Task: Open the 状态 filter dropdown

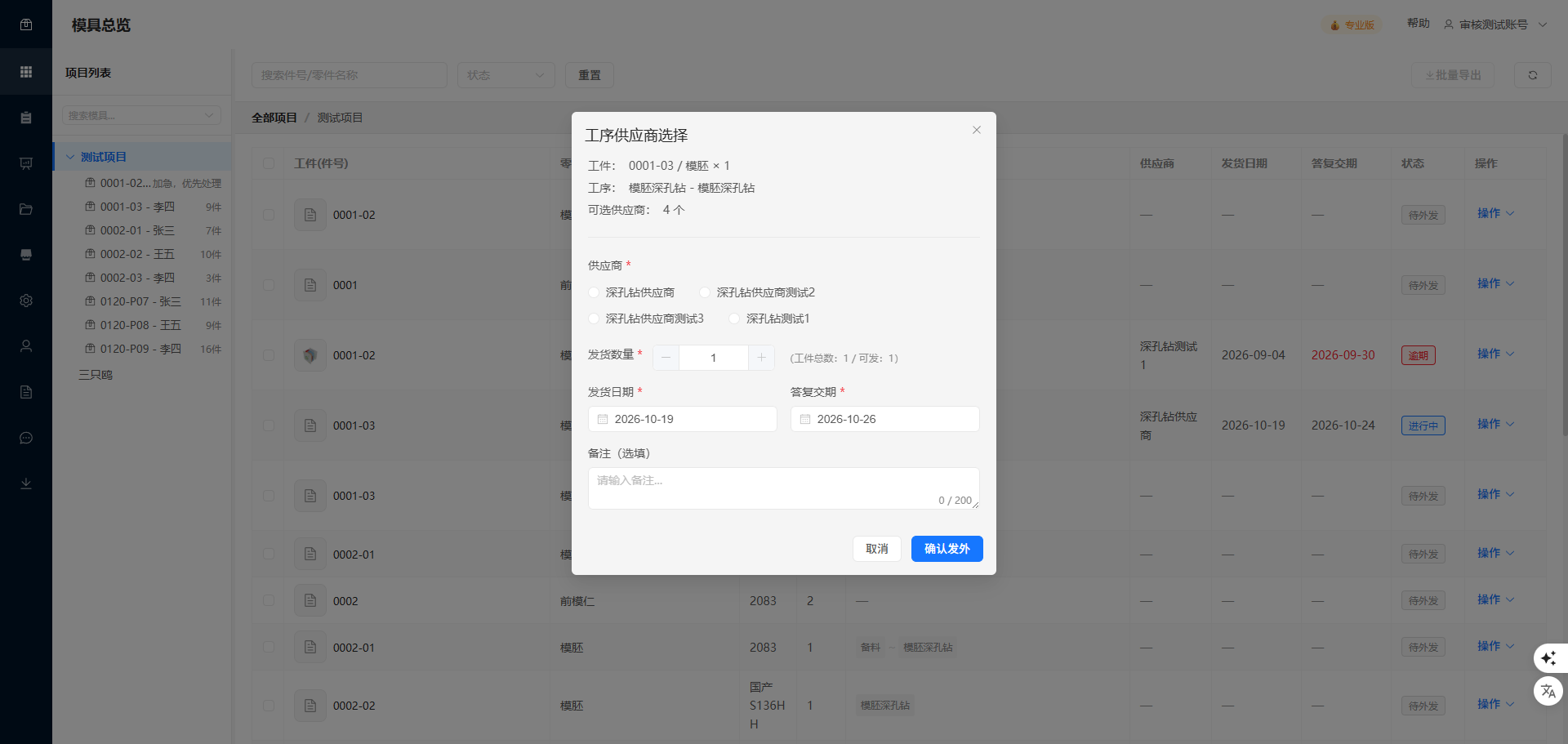Action: click(x=506, y=75)
